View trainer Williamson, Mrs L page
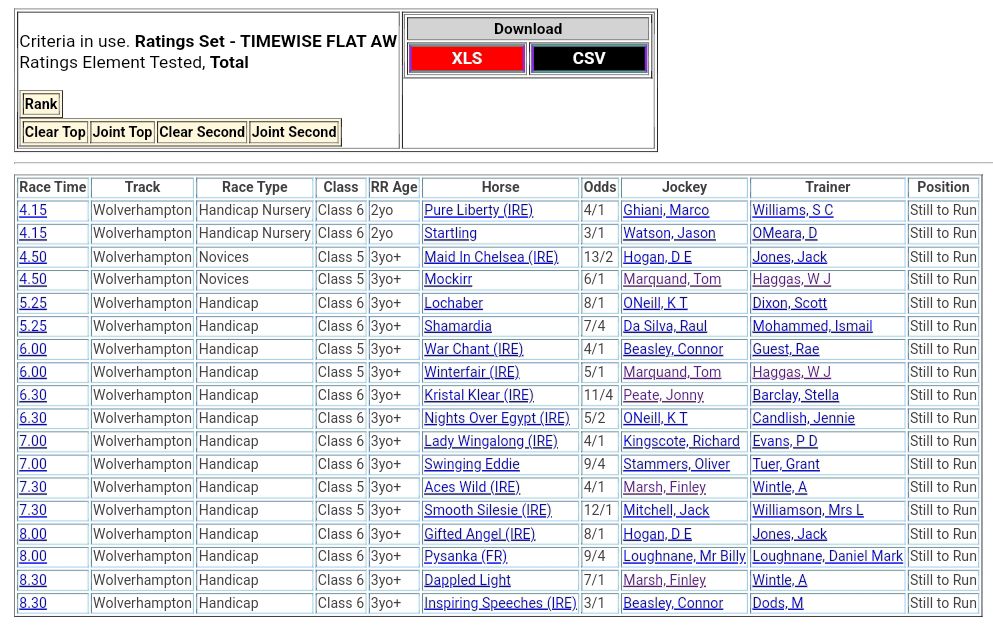 [x=807, y=510]
